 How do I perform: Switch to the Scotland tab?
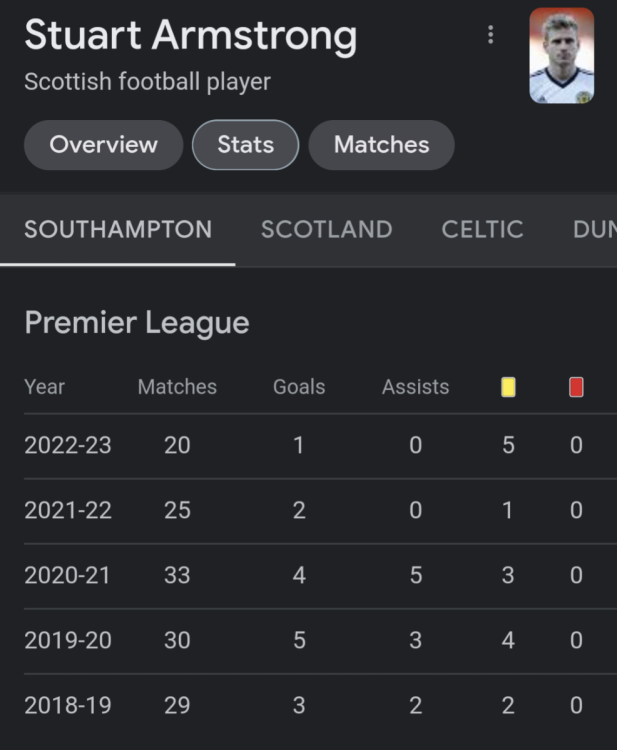click(x=326, y=229)
